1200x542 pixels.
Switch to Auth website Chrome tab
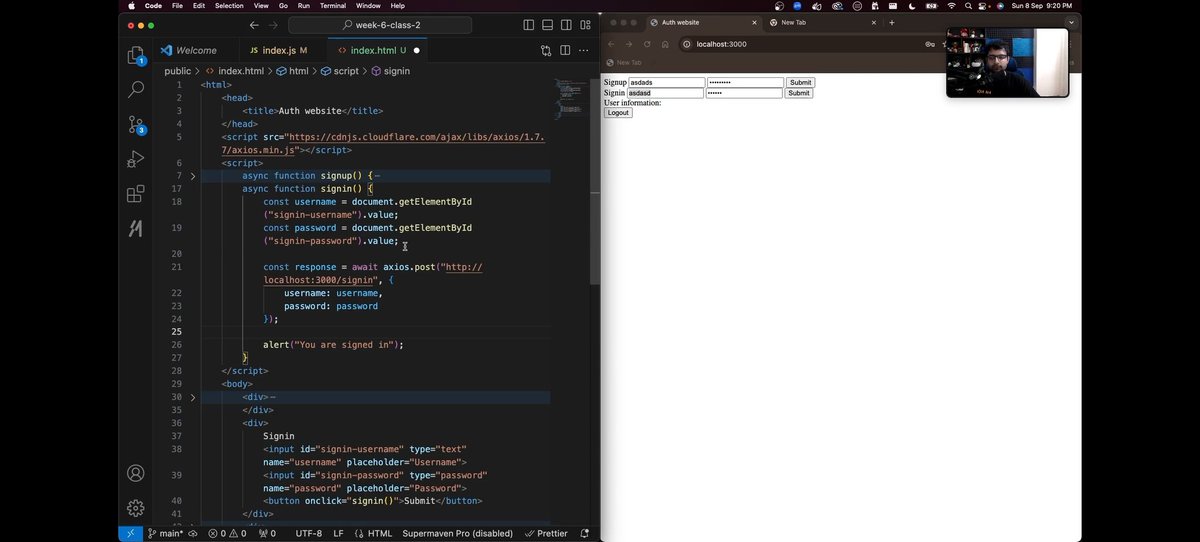coord(704,22)
